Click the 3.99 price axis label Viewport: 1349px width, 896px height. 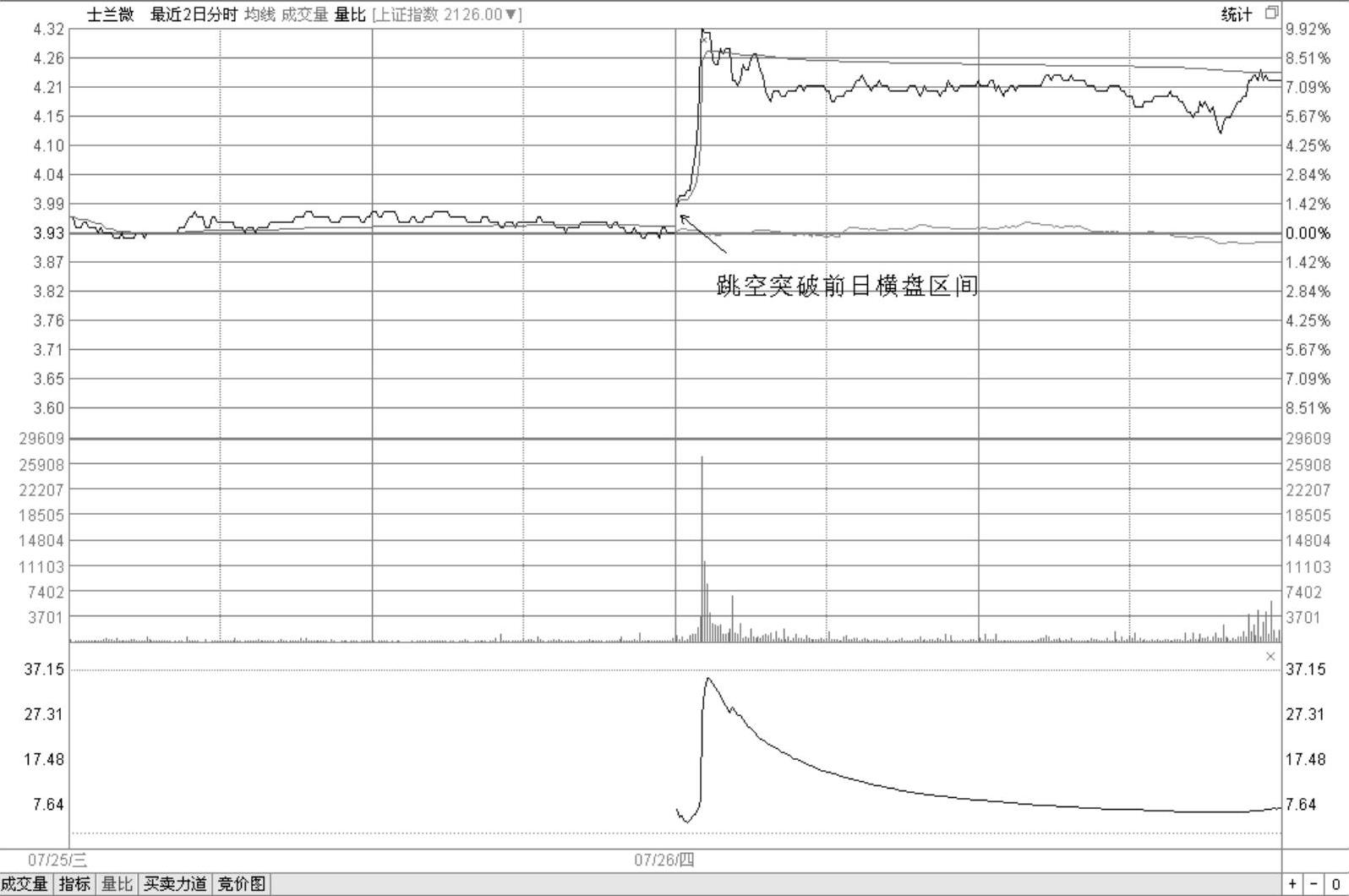pyautogui.click(x=48, y=204)
